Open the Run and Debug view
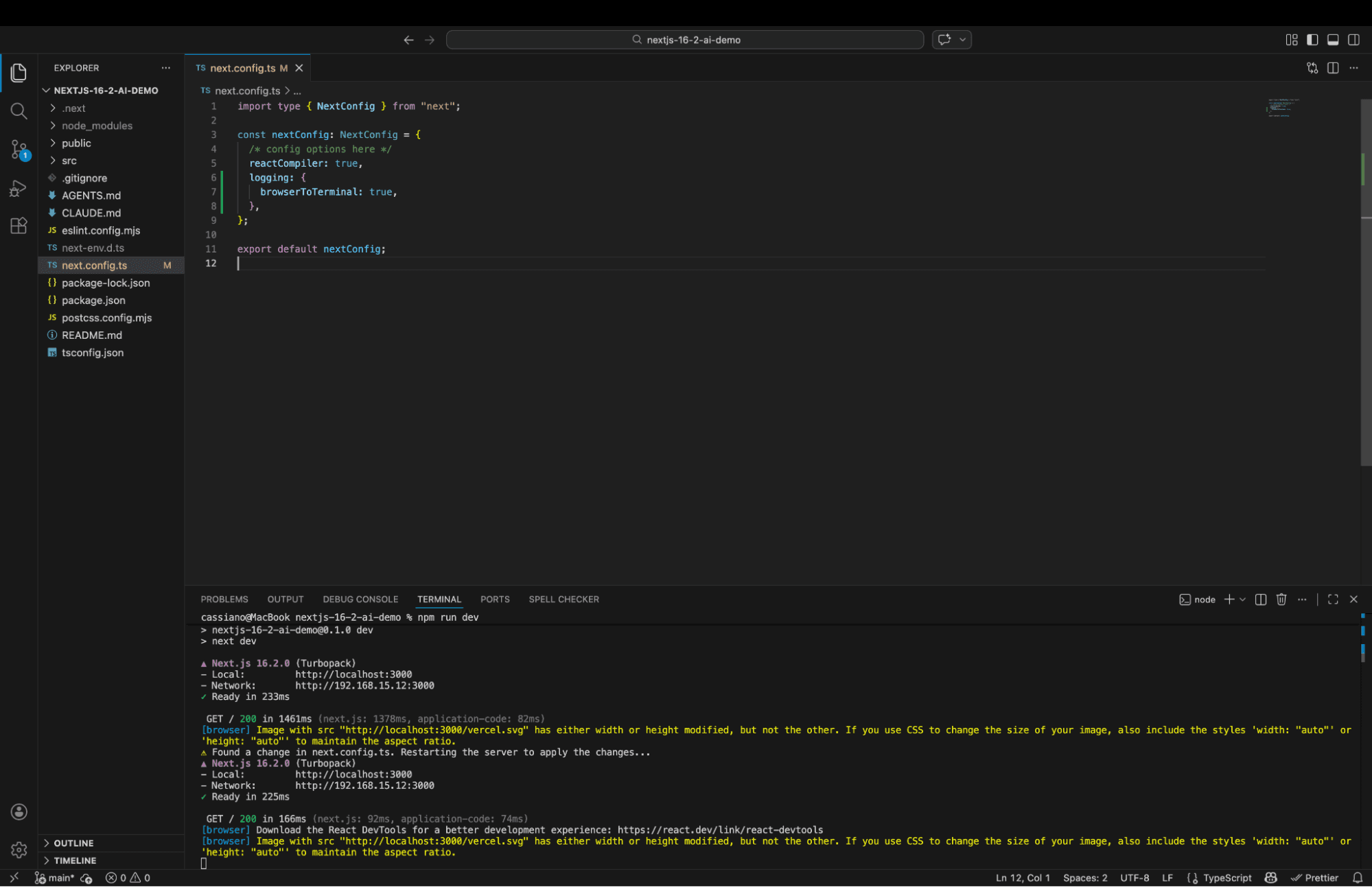The height and width of the screenshot is (887, 1372). coord(19,188)
